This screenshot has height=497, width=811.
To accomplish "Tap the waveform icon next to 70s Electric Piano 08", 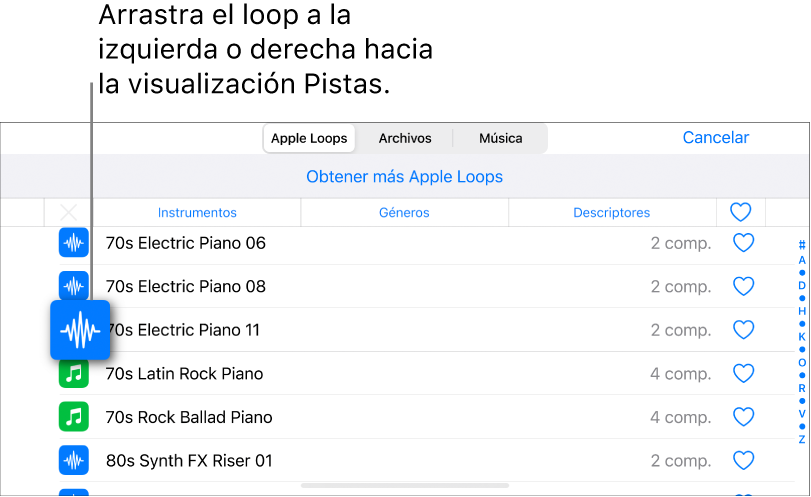I will [73, 286].
